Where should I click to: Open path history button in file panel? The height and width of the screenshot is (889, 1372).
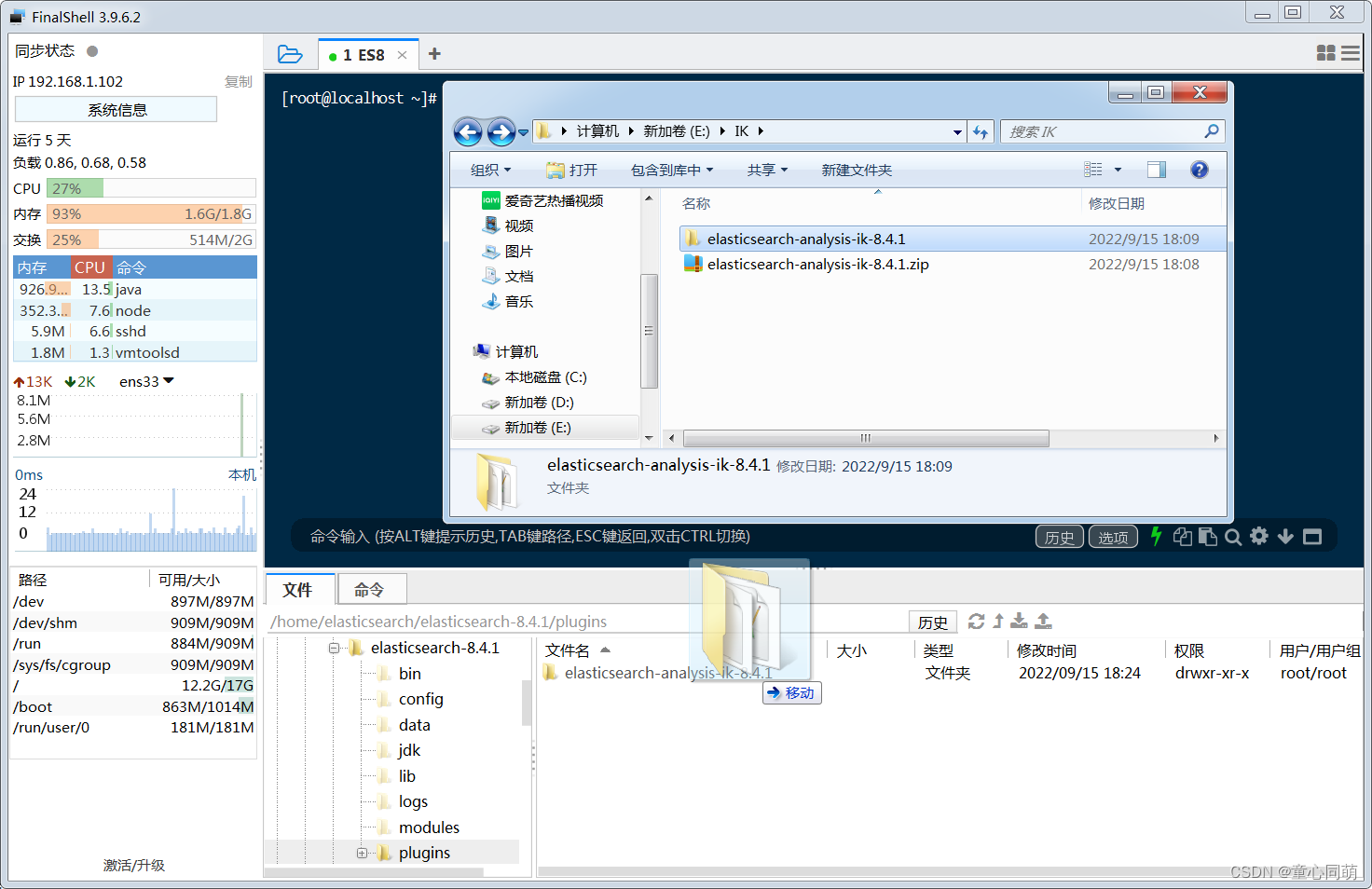click(932, 622)
